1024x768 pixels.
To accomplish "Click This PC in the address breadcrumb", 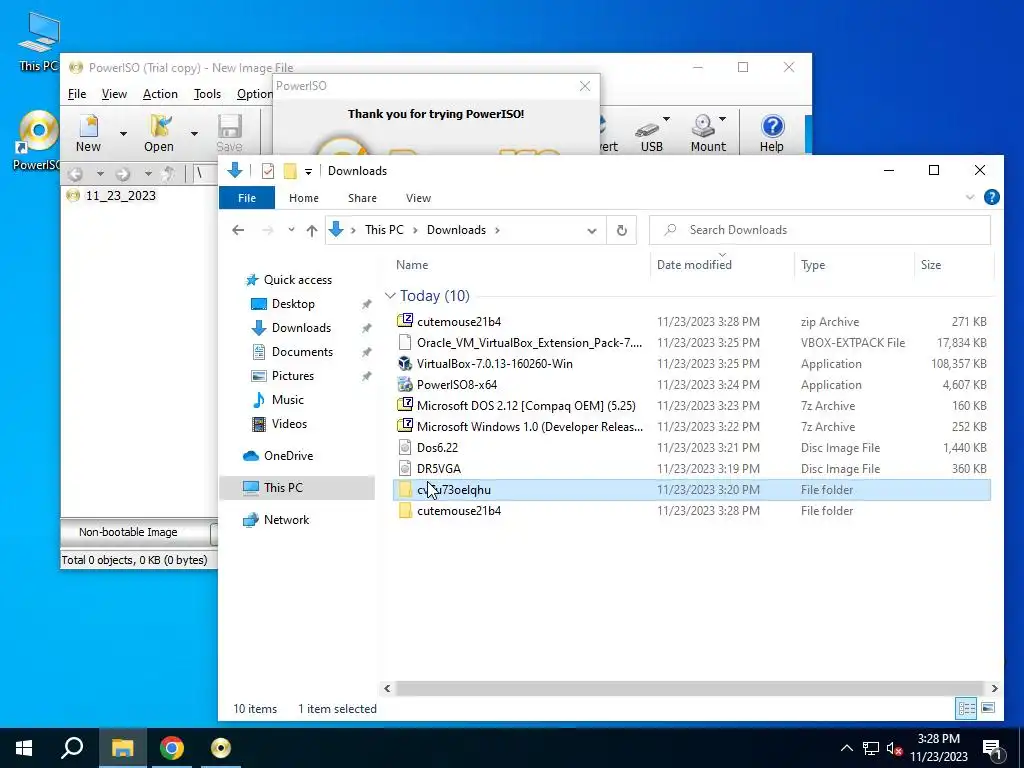I will (384, 230).
